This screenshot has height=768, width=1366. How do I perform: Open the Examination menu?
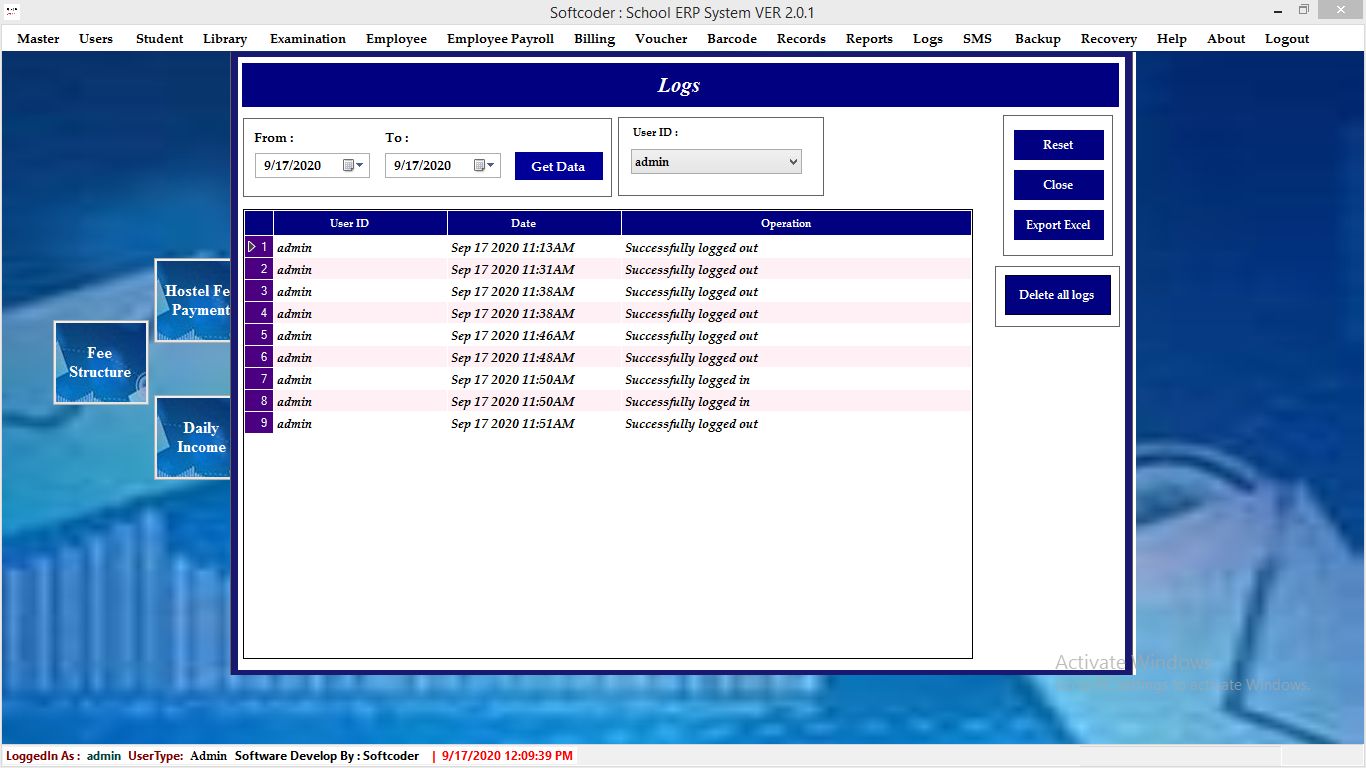click(x=307, y=39)
